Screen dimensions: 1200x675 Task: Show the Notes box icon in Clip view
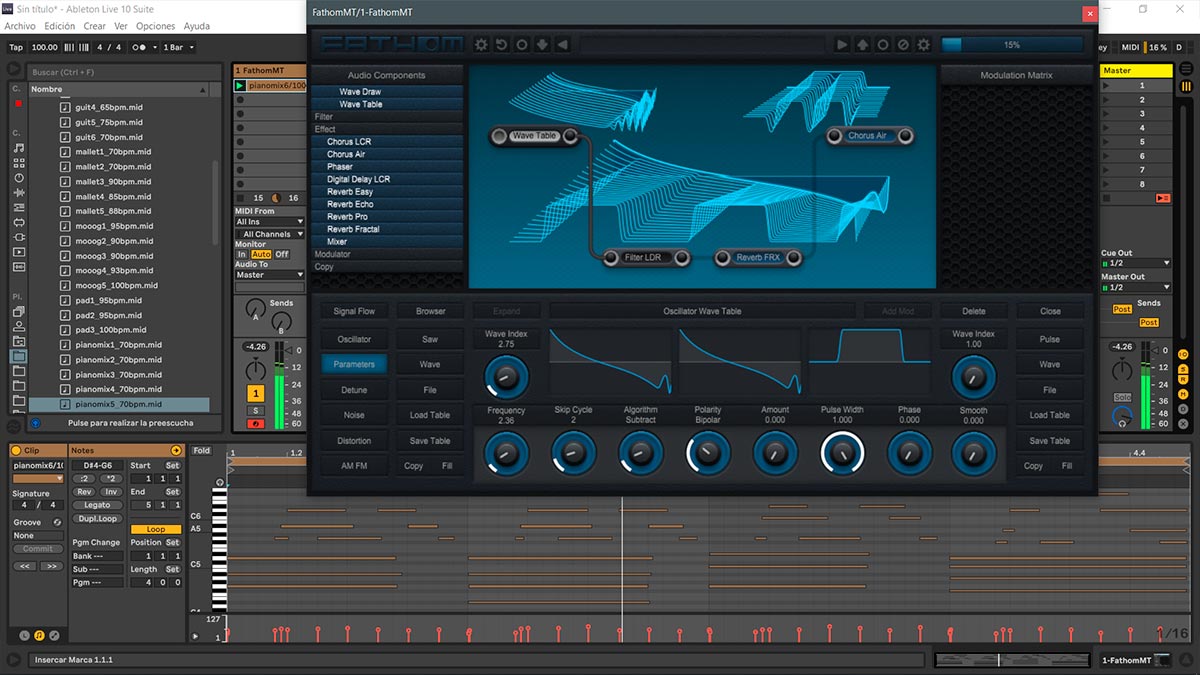39,635
